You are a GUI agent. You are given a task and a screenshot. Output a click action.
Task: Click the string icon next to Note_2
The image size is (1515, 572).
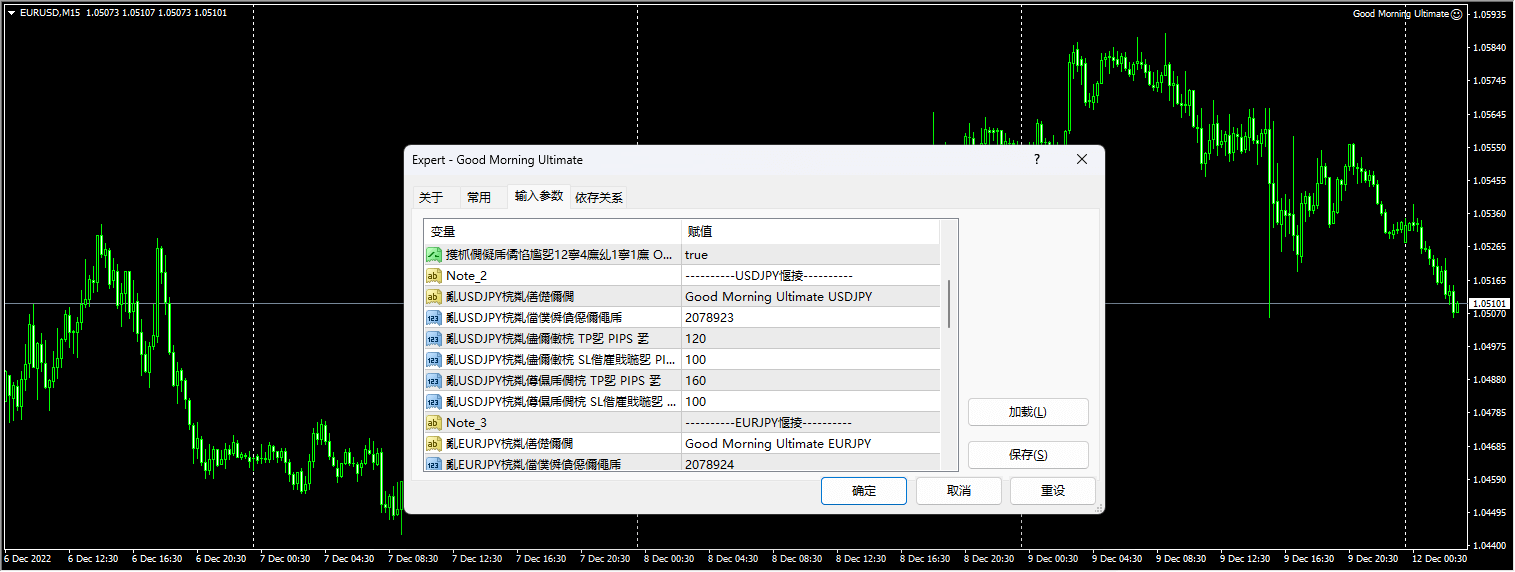tap(434, 276)
